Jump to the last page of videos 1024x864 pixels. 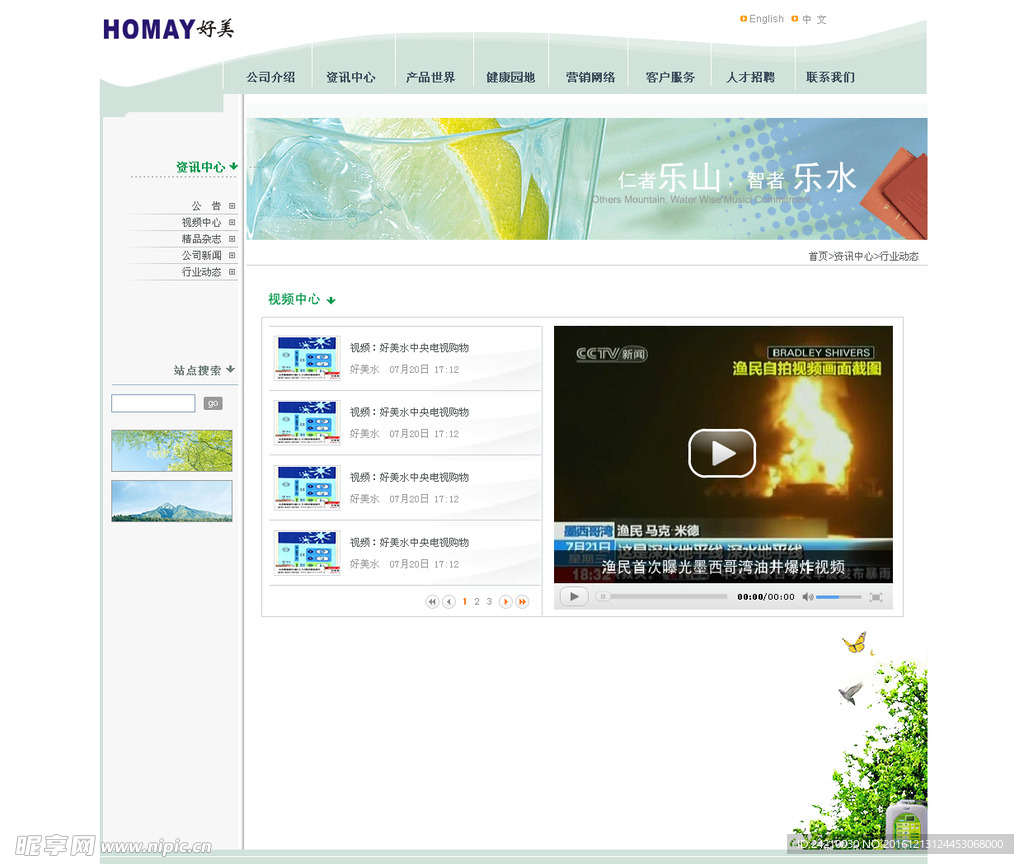pyautogui.click(x=522, y=602)
